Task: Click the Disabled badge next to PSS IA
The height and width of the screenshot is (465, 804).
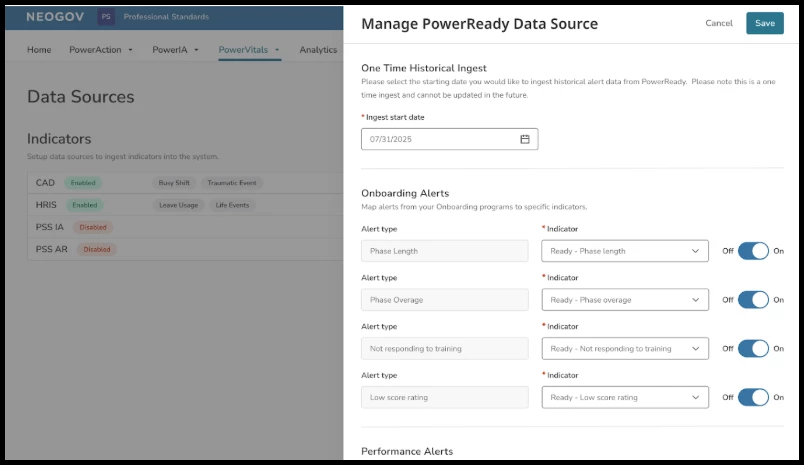Action: click(x=93, y=227)
